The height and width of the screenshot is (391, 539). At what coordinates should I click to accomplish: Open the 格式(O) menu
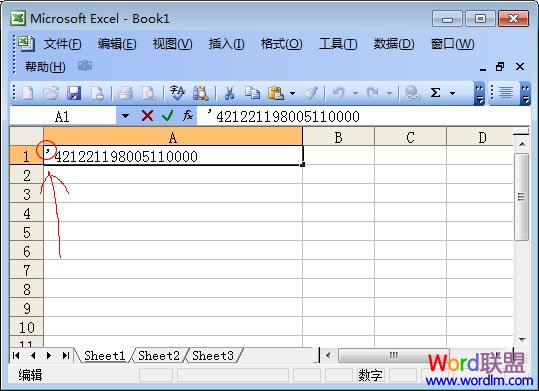click(x=282, y=44)
